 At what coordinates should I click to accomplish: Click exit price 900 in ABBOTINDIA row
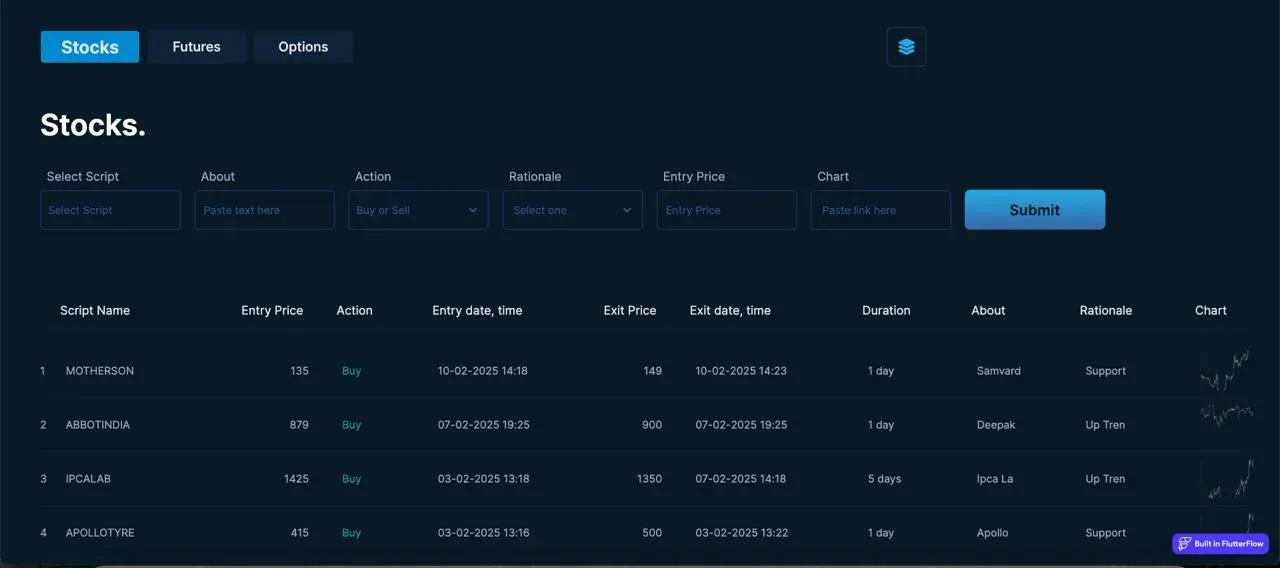(x=652, y=425)
